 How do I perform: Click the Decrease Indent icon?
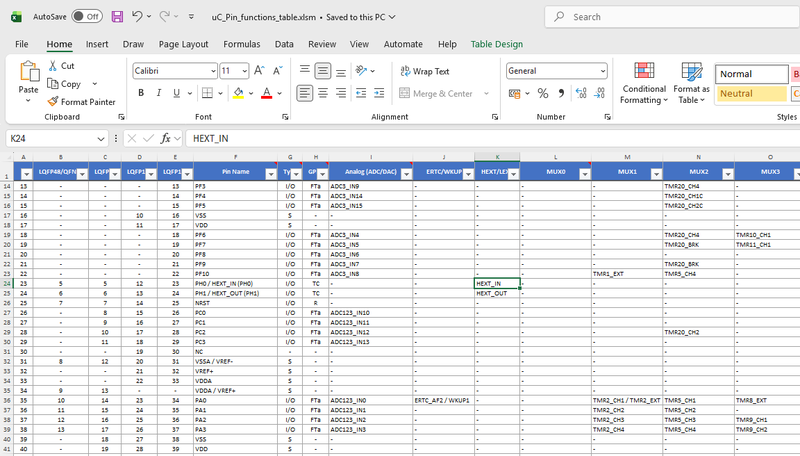[361, 93]
